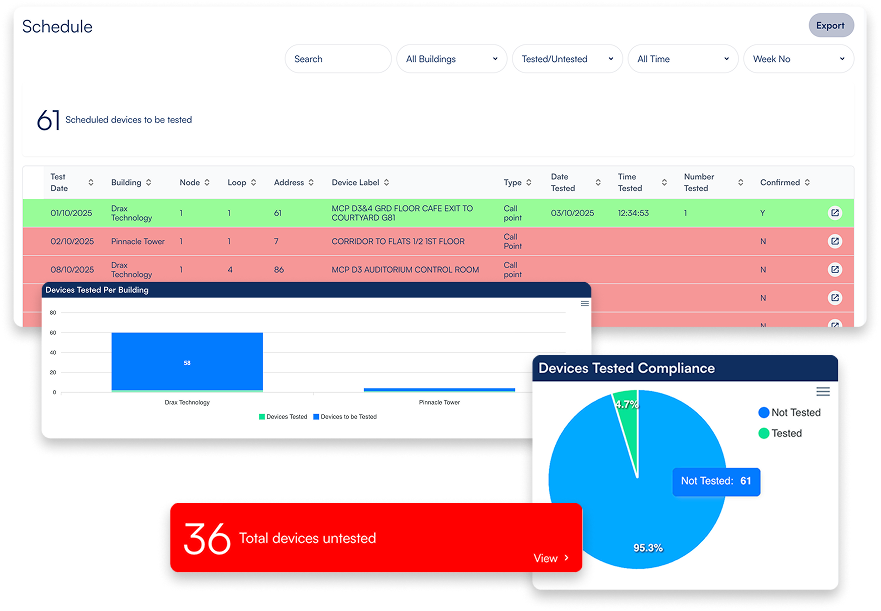Viewport: 881px width, 611px height.
Task: Expand the Week No dropdown
Action: coord(798,59)
